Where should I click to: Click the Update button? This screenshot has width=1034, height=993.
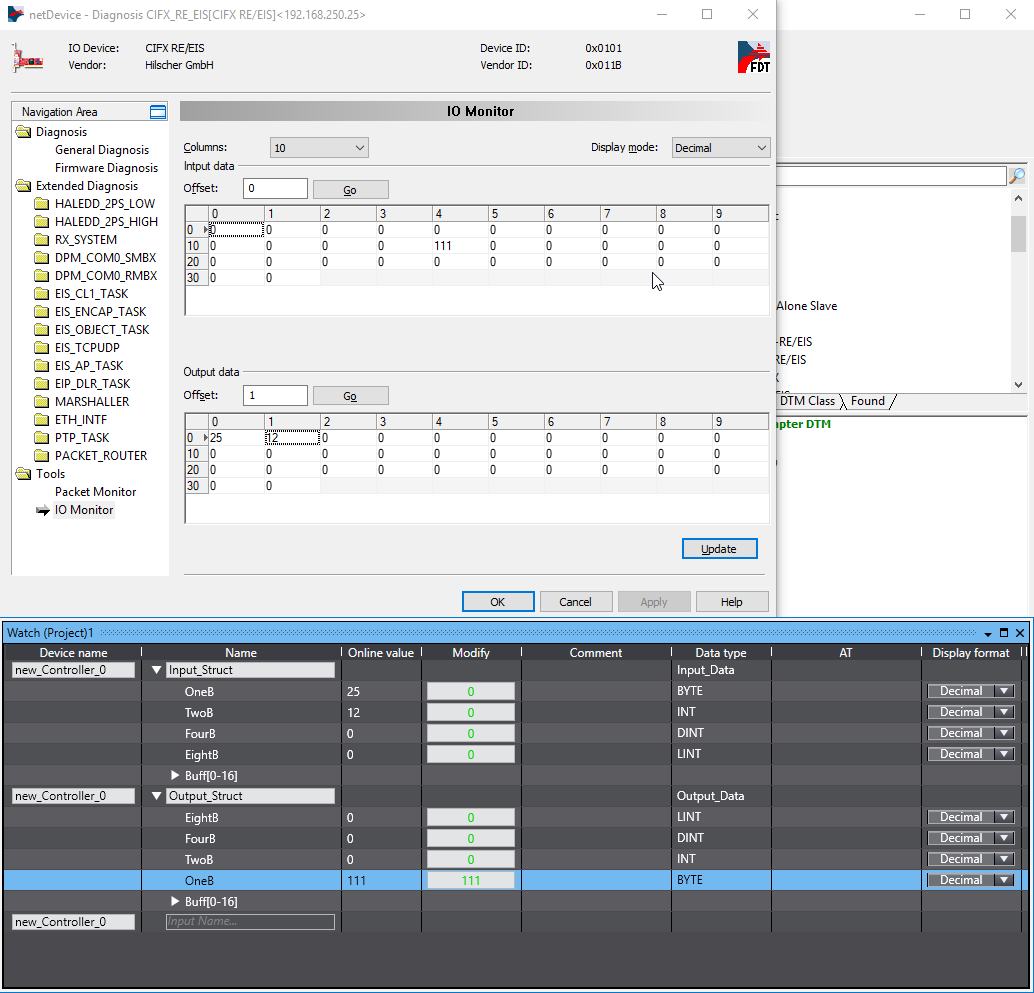point(719,549)
